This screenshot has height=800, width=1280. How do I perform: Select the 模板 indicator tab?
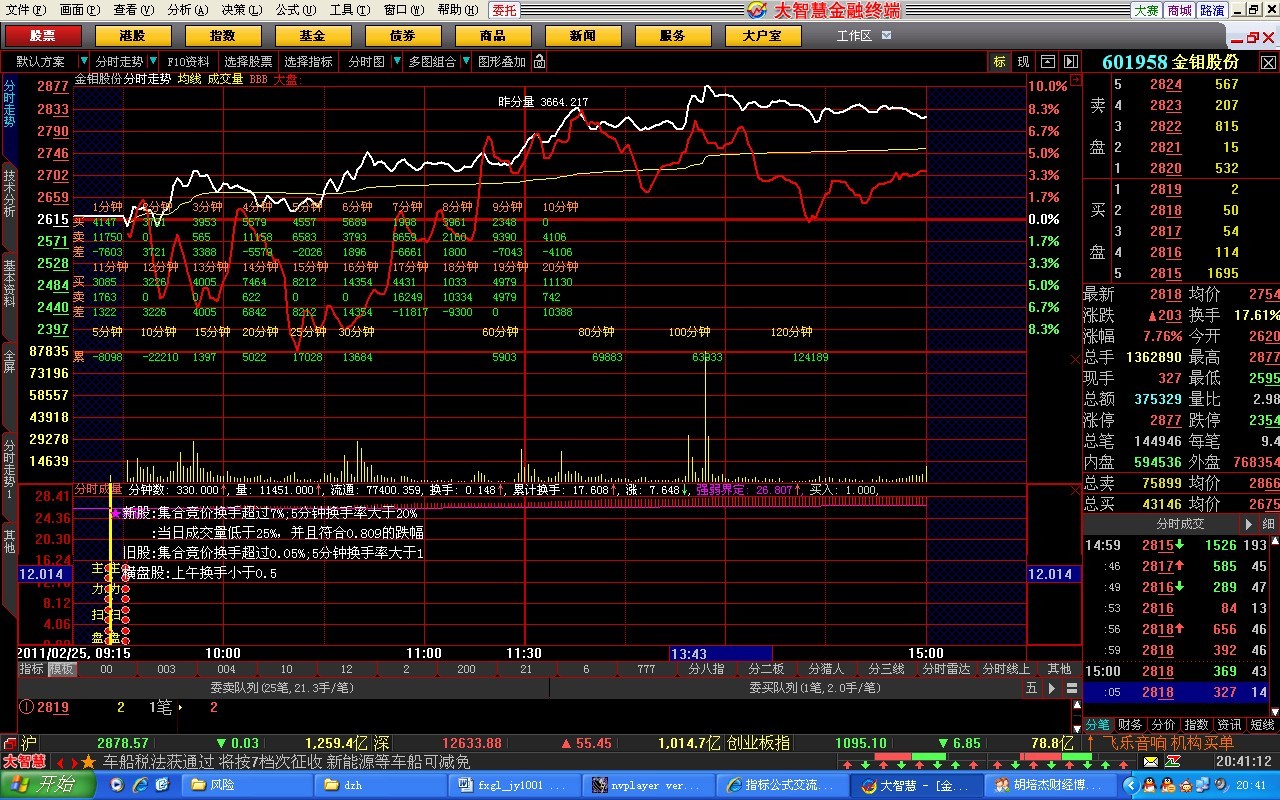pyautogui.click(x=62, y=669)
